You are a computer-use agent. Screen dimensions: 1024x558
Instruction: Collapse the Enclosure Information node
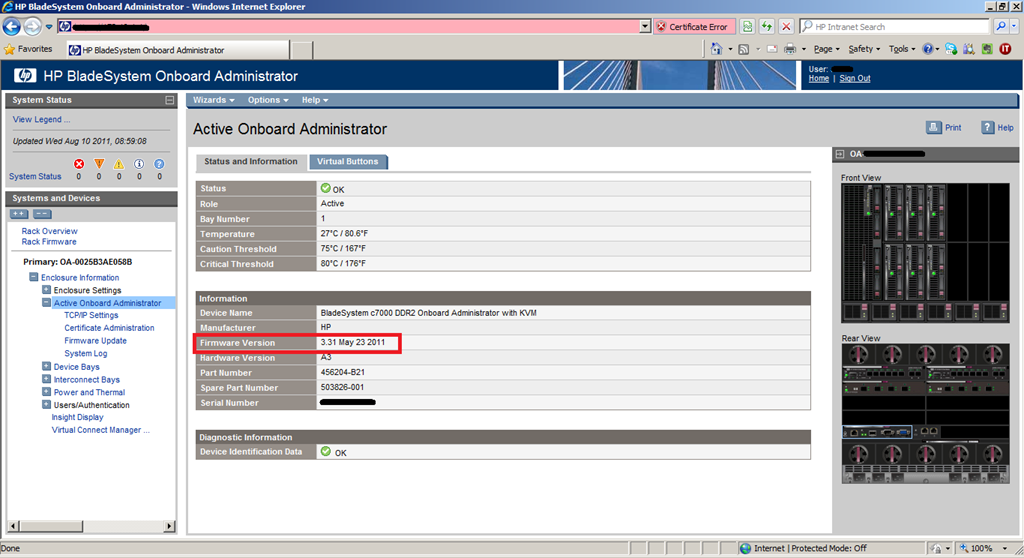coord(34,278)
